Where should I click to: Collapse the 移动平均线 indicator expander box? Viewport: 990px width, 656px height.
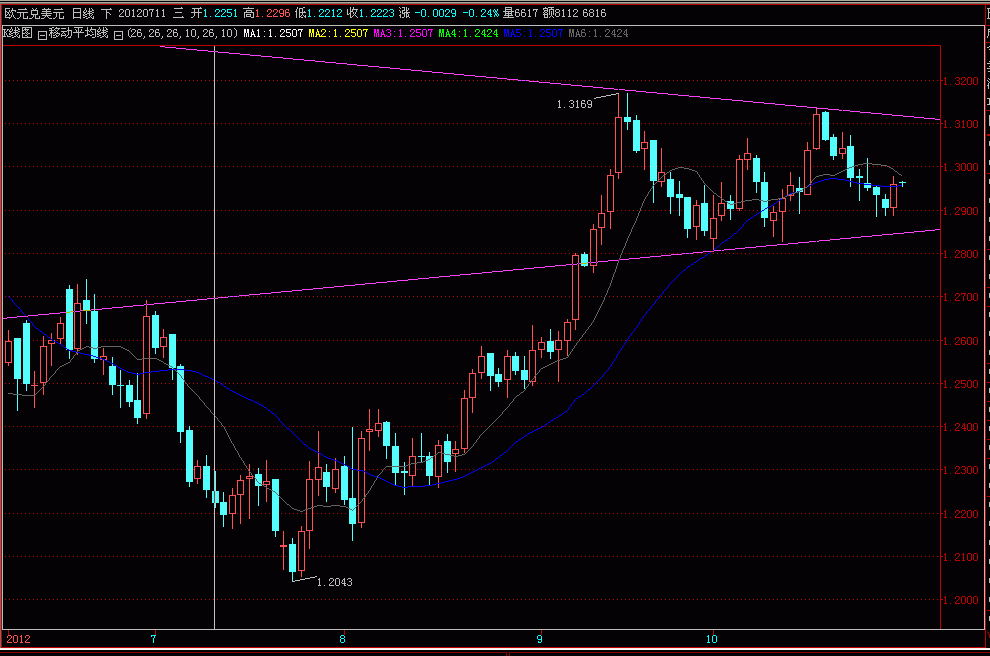[42, 35]
